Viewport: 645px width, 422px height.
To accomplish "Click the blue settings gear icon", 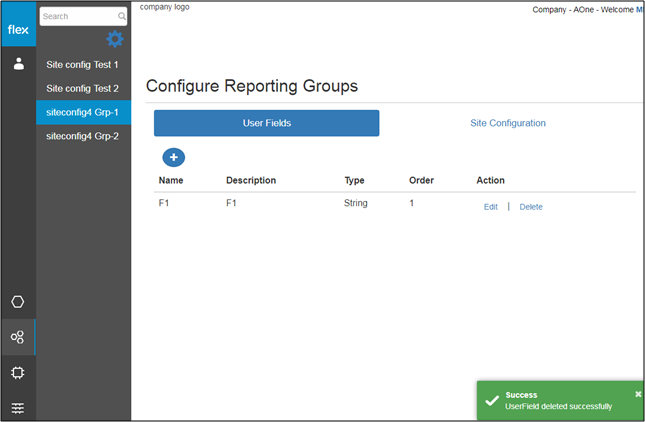I will click(x=115, y=39).
